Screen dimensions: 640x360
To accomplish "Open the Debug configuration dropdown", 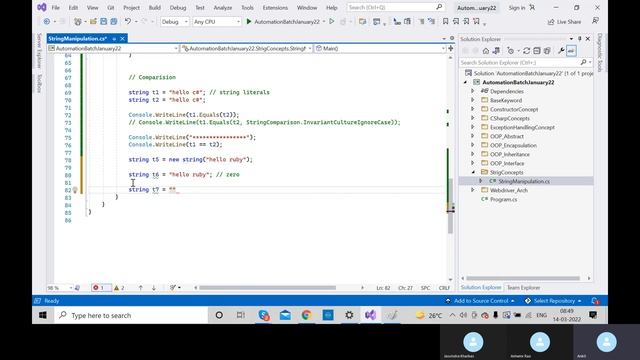I will pyautogui.click(x=174, y=22).
